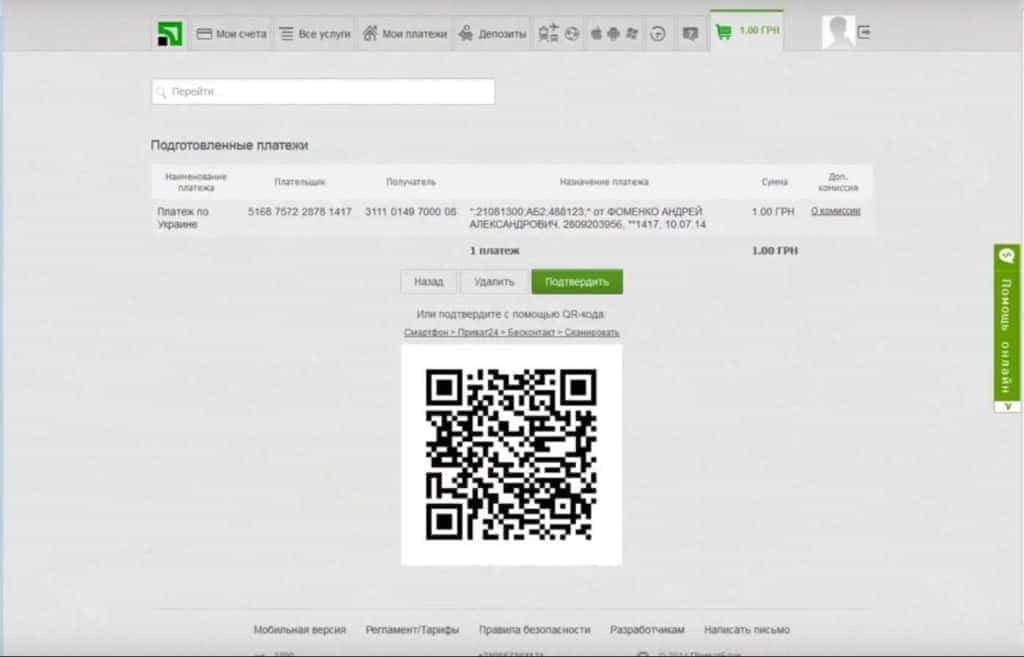Click the logout icon near the avatar

click(865, 30)
